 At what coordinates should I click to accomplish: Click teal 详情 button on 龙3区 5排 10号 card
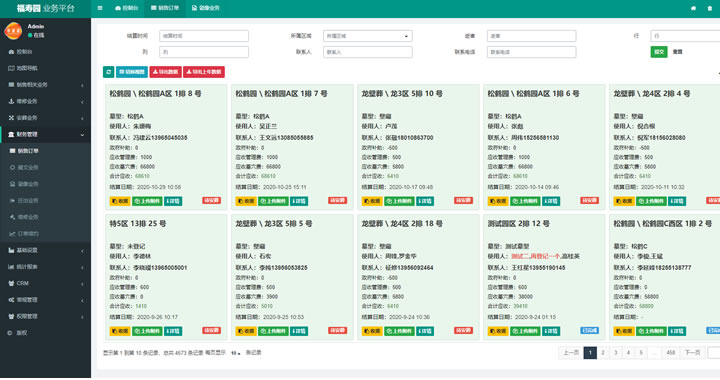[x=425, y=201]
